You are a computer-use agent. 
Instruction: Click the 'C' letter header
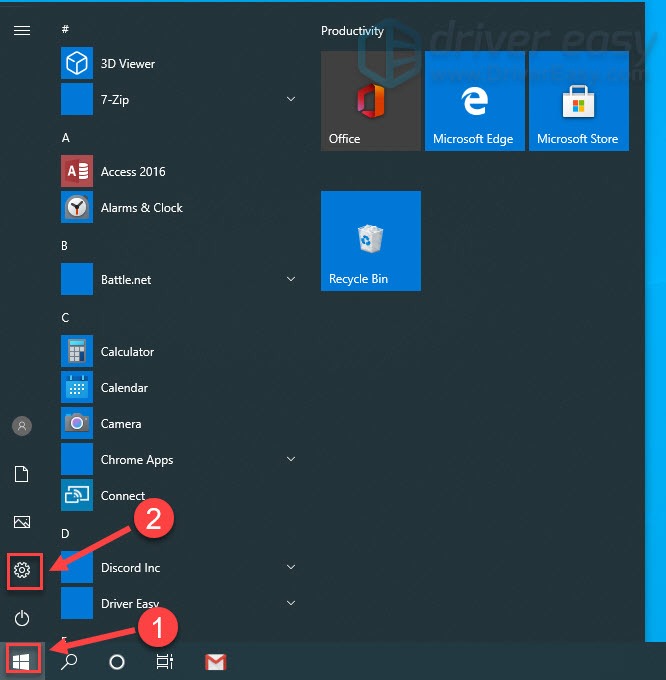pyautogui.click(x=65, y=318)
